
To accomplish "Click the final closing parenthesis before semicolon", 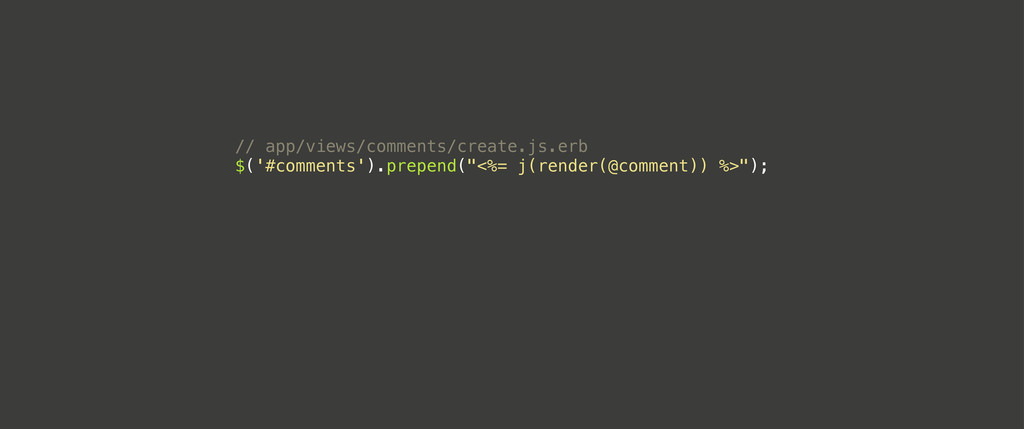I will click(x=754, y=166).
